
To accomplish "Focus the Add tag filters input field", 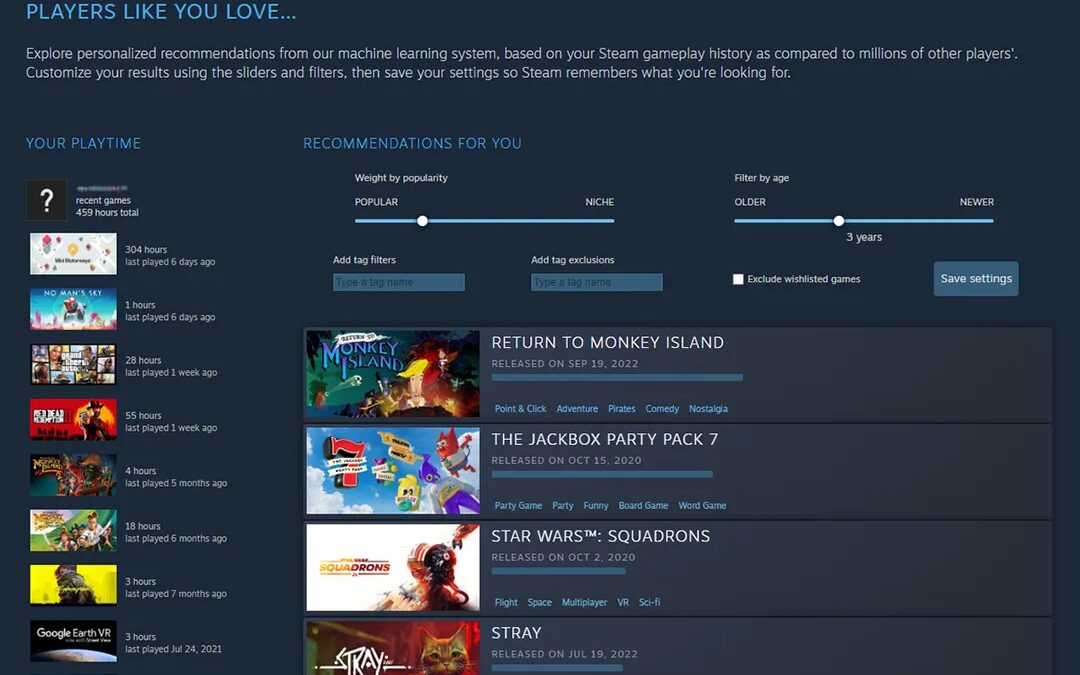I will (x=398, y=282).
